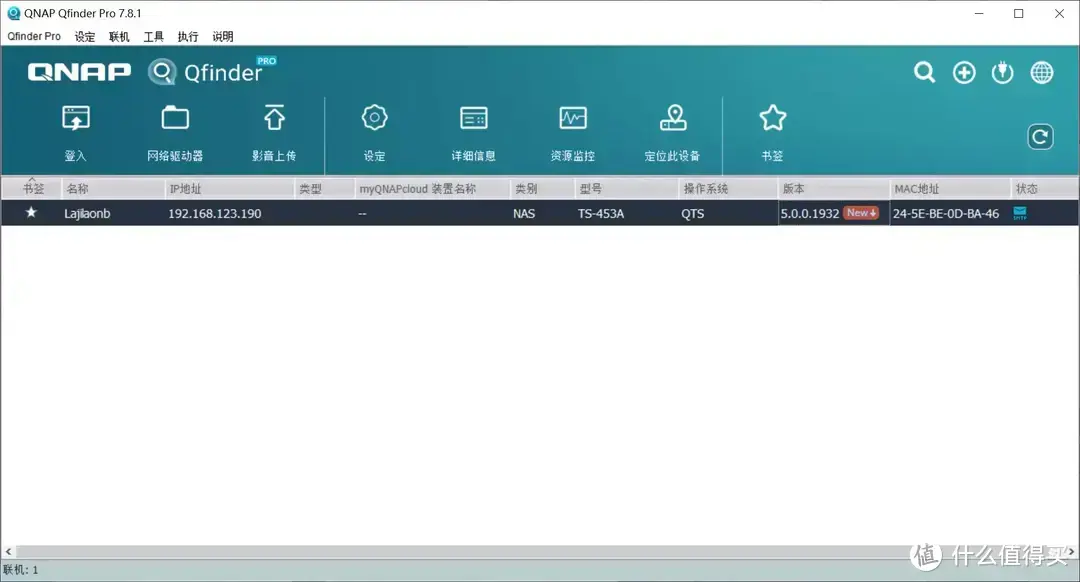Select the 登入 (Login) icon
This screenshot has height=582, width=1080.
coord(75,130)
